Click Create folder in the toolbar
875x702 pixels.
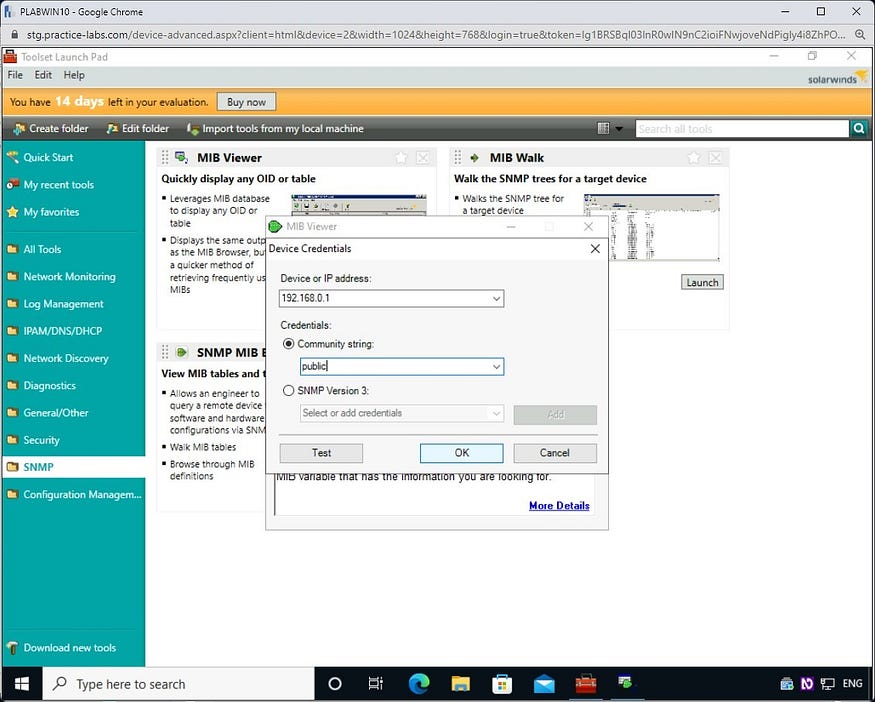[x=51, y=129]
